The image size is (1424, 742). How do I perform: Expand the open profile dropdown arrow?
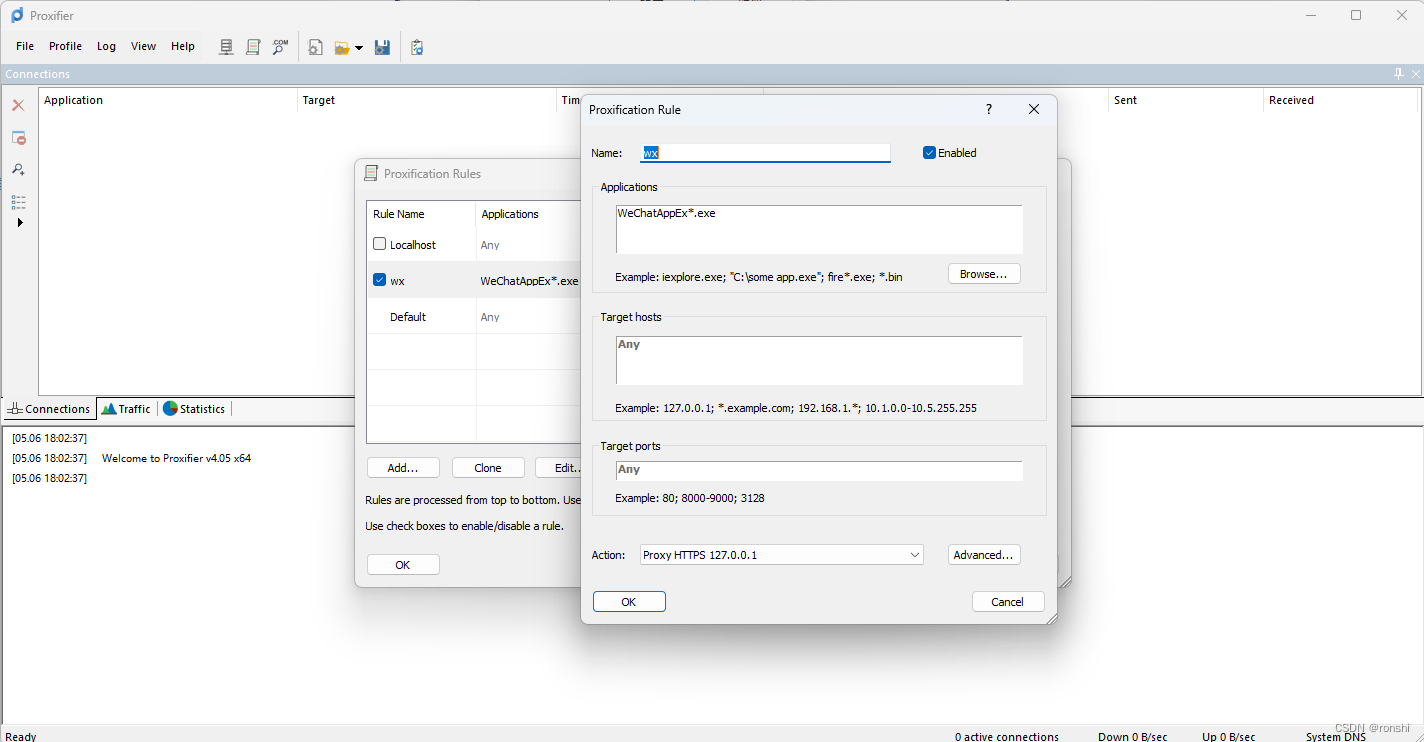pos(359,48)
